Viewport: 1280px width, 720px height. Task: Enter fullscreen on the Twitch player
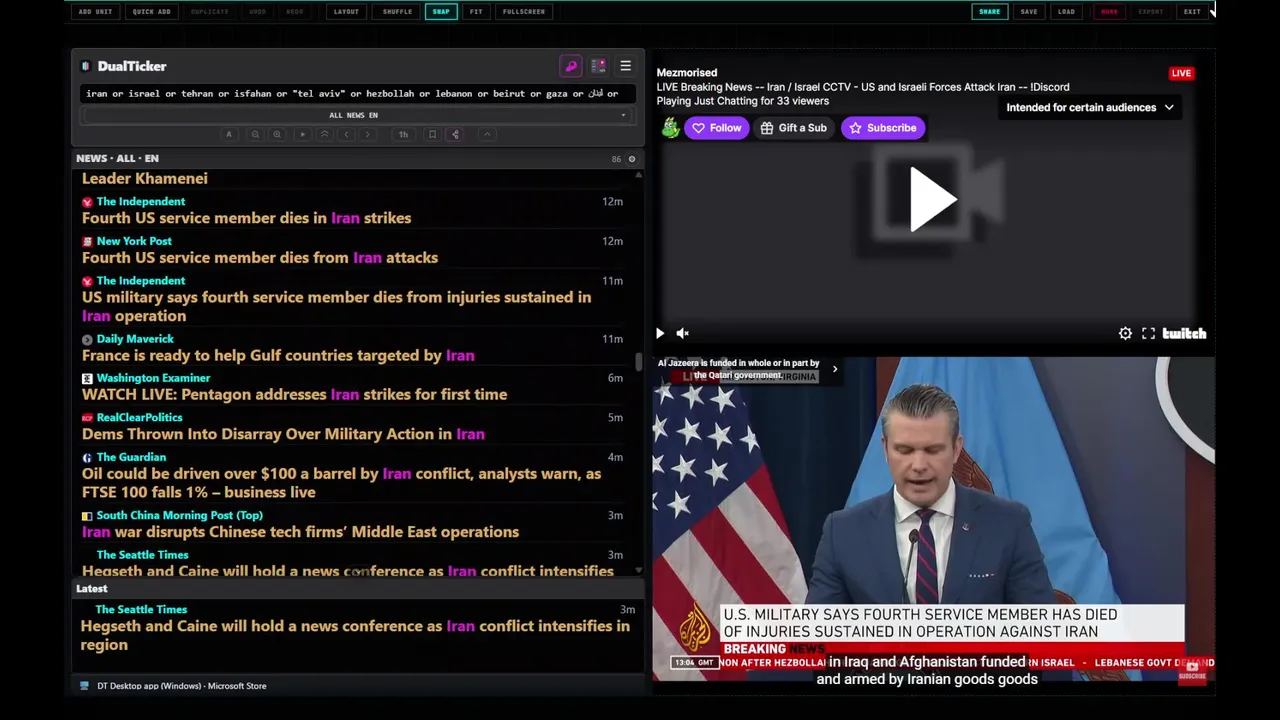coord(1148,334)
